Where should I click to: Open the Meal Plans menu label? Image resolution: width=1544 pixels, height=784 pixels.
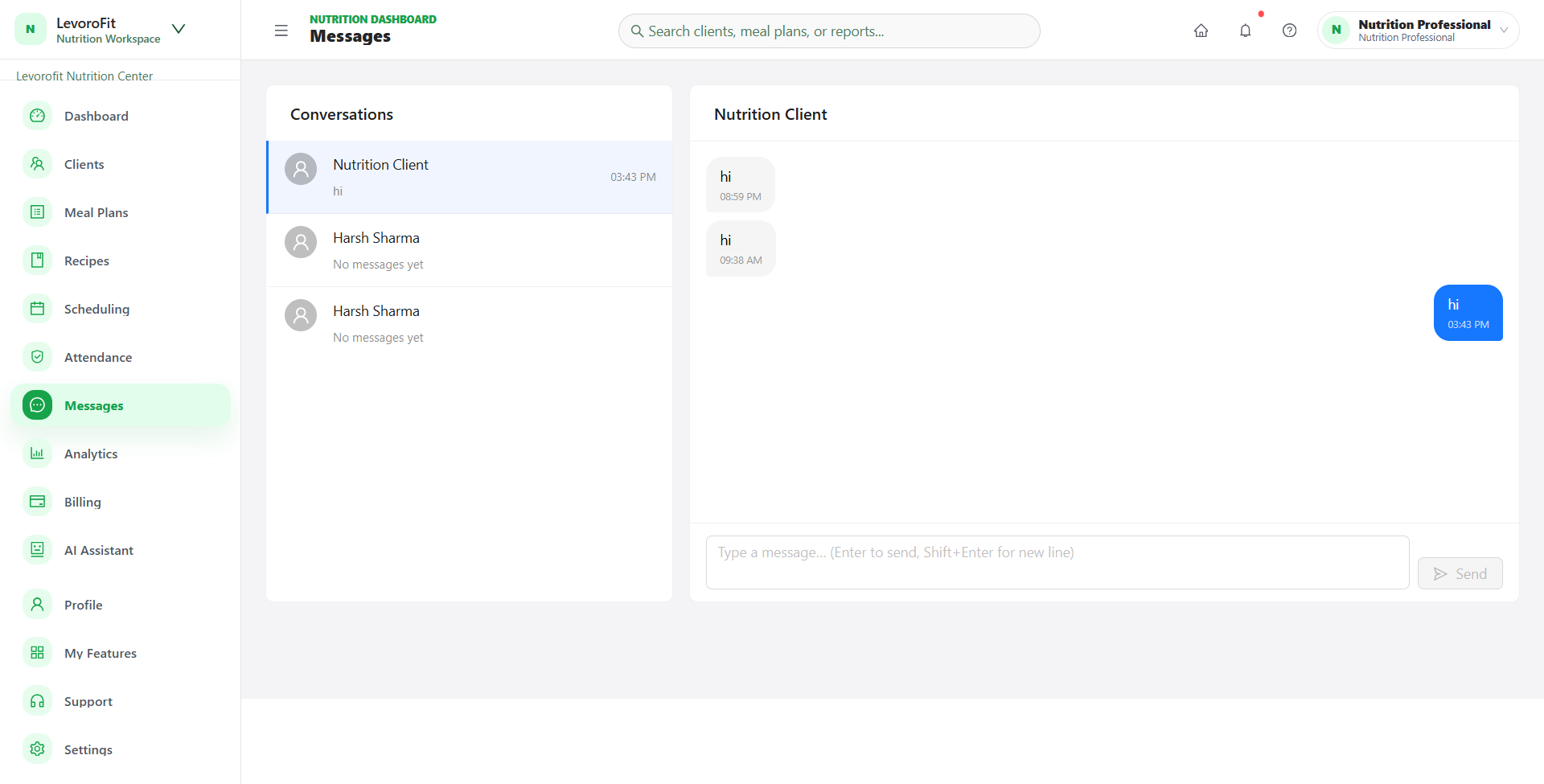[x=96, y=212]
